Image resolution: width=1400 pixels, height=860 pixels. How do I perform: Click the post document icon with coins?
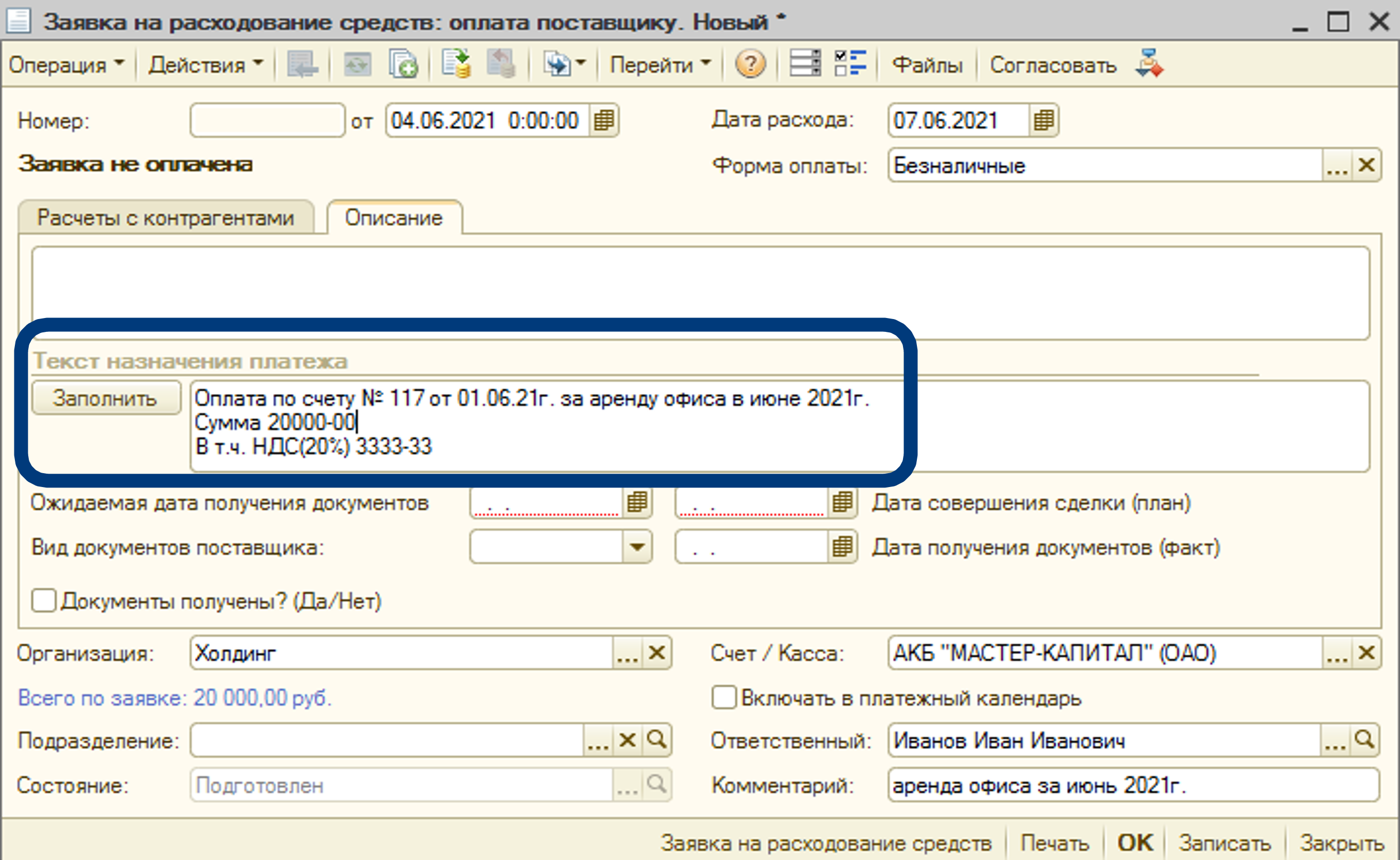pyautogui.click(x=456, y=64)
